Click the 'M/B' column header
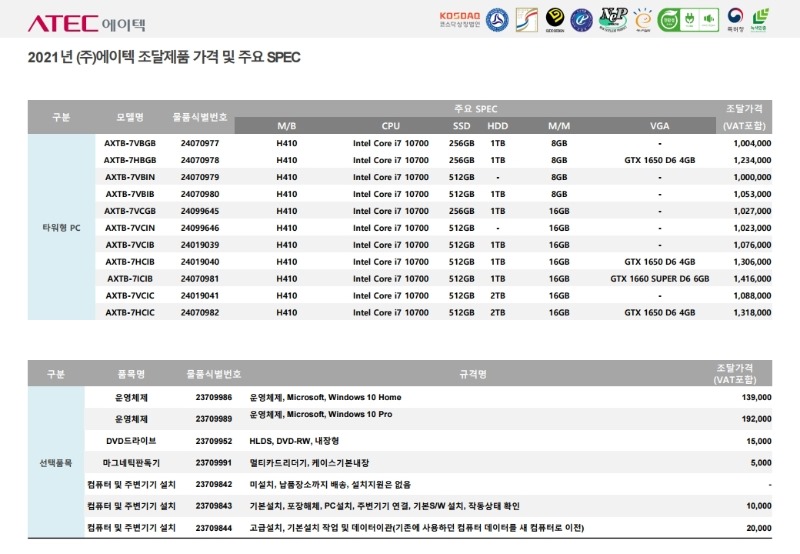 287,125
